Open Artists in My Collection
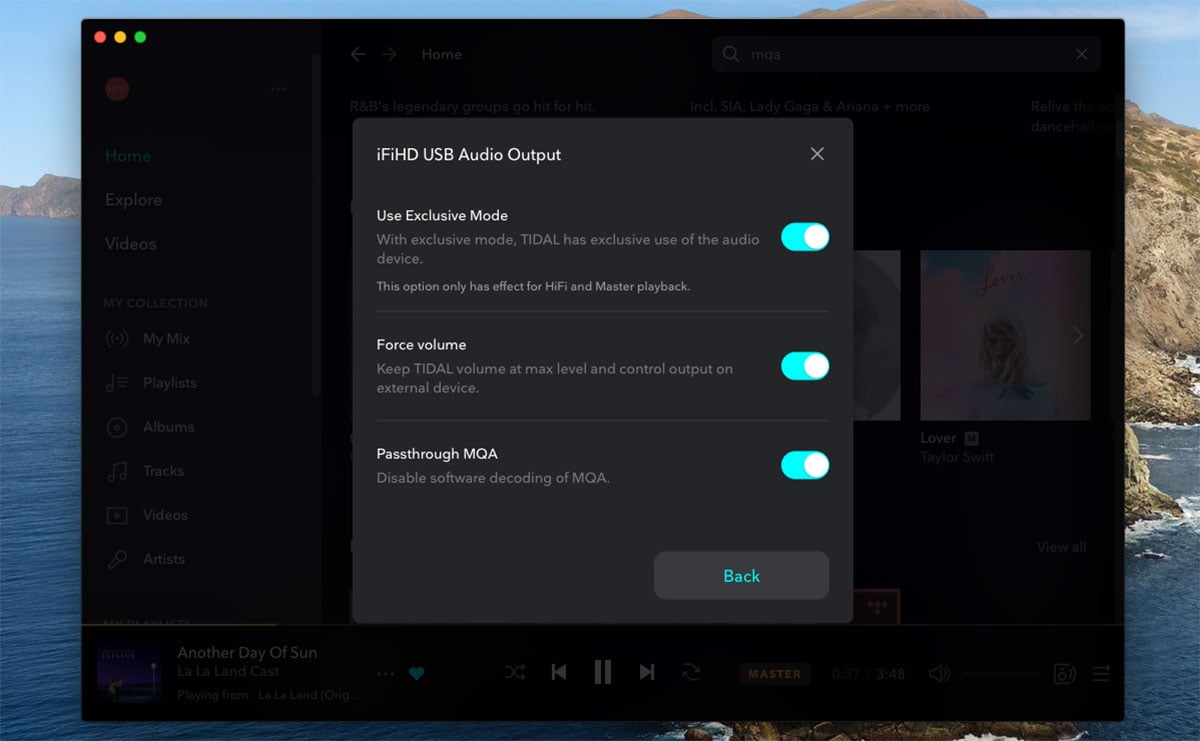 click(x=164, y=559)
